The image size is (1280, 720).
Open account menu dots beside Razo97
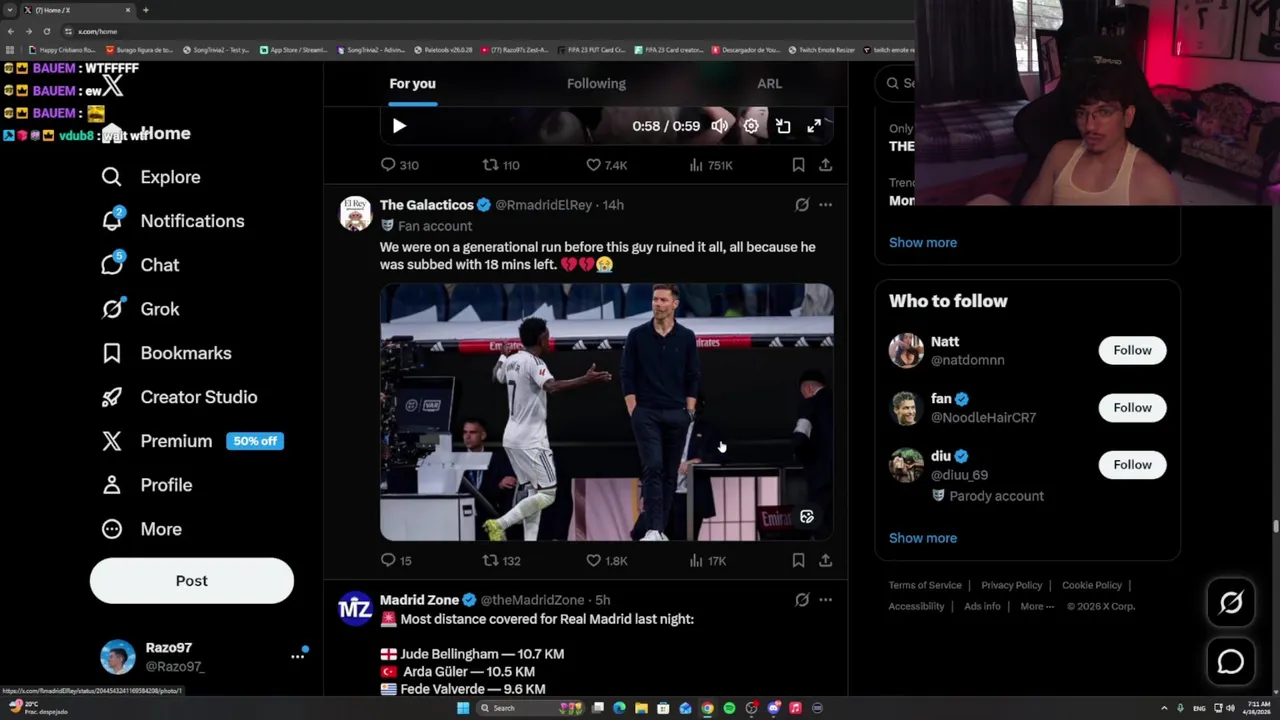pyautogui.click(x=297, y=656)
